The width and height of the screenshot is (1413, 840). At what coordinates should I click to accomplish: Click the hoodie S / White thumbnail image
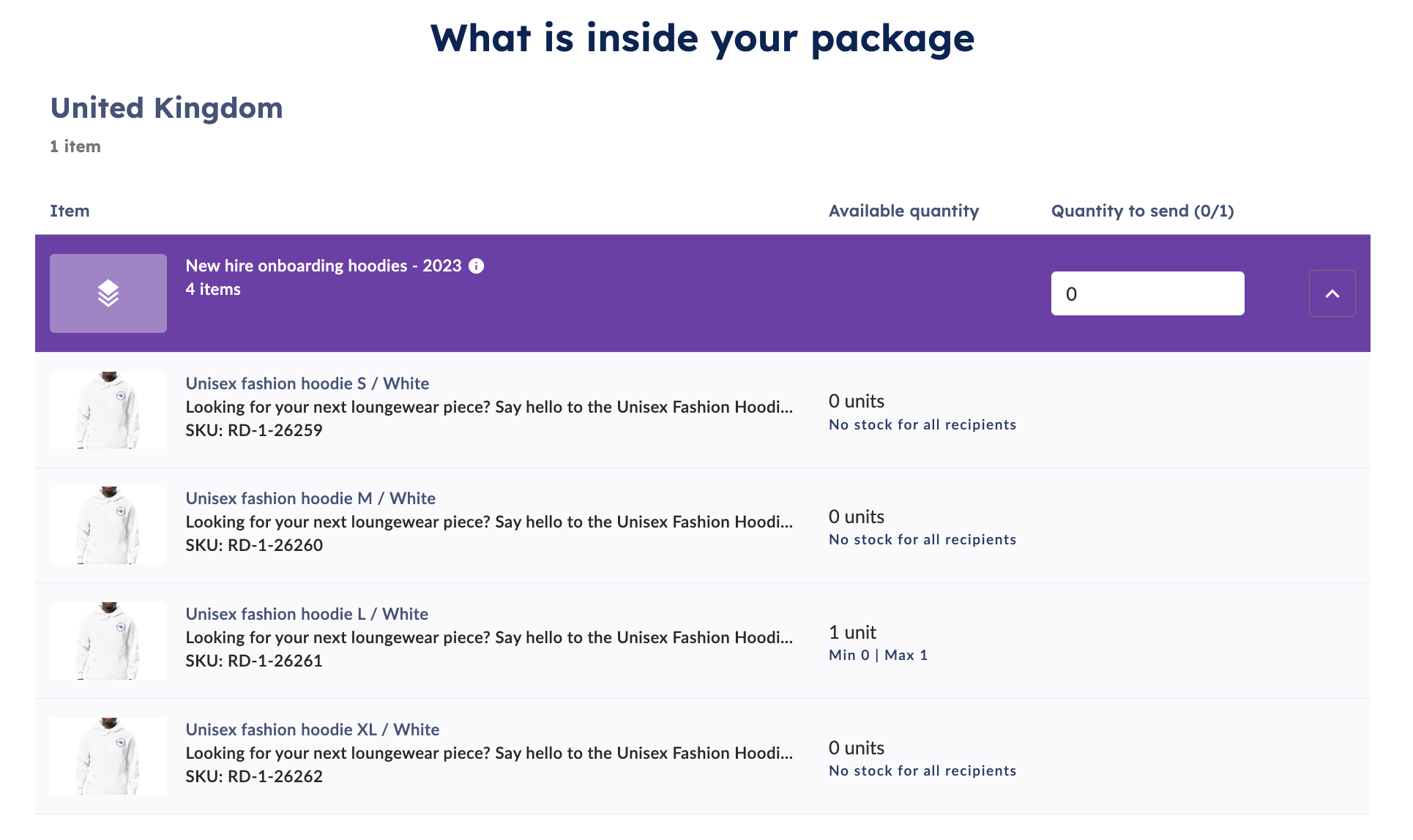[x=108, y=410]
